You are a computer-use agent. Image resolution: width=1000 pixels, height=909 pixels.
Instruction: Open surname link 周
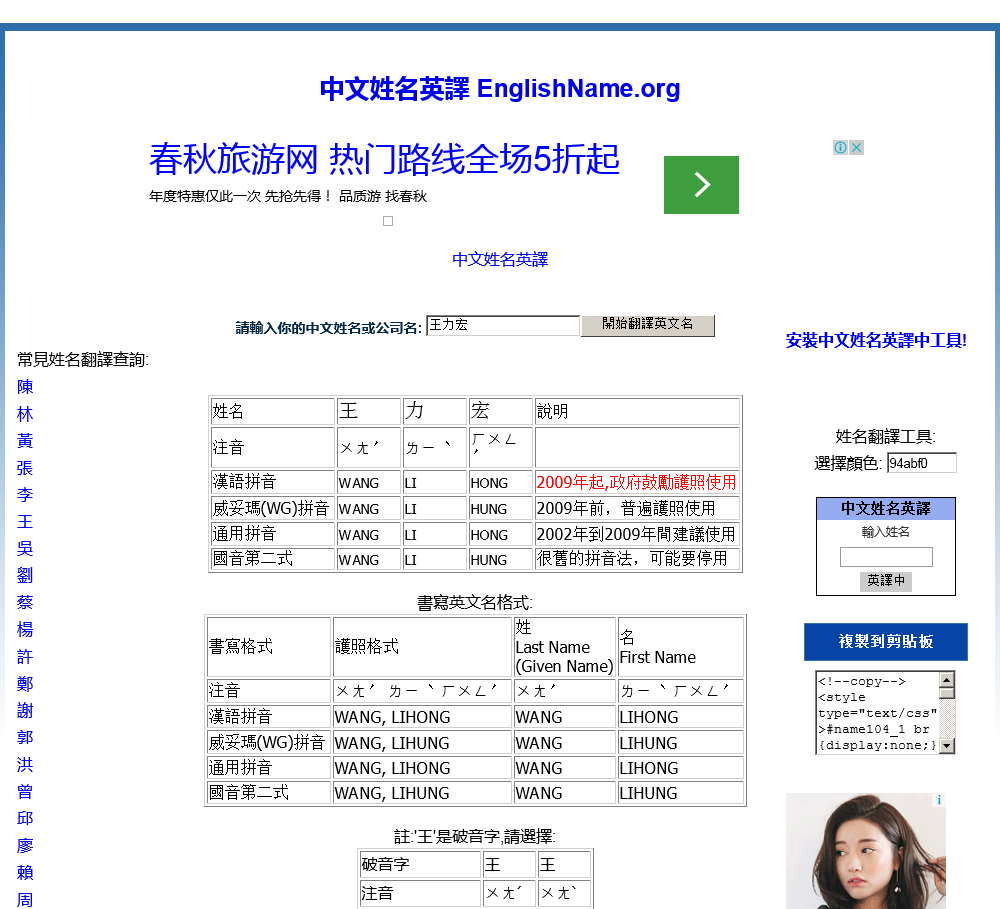point(25,899)
